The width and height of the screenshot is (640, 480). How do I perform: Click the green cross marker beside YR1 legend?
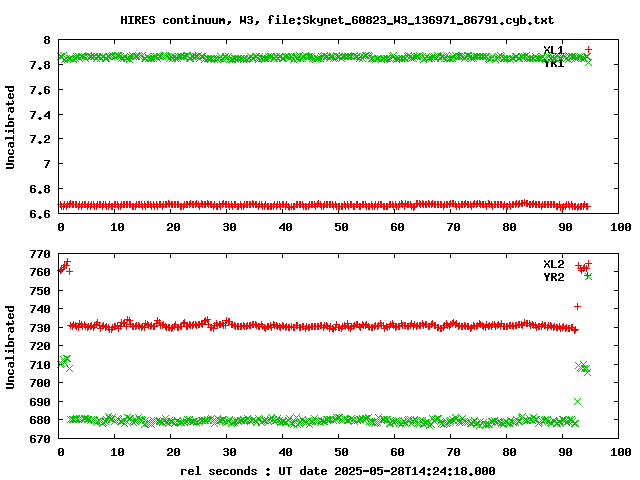coord(588,62)
